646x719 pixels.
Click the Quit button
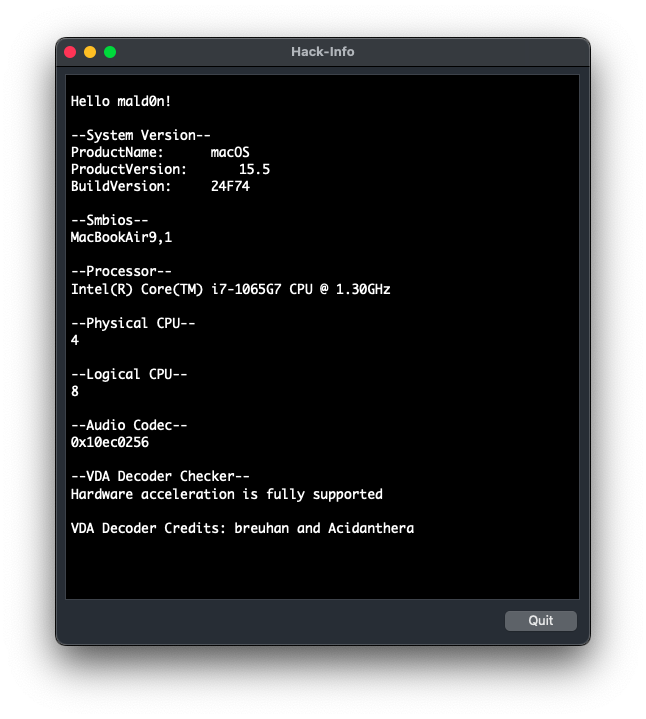click(541, 620)
